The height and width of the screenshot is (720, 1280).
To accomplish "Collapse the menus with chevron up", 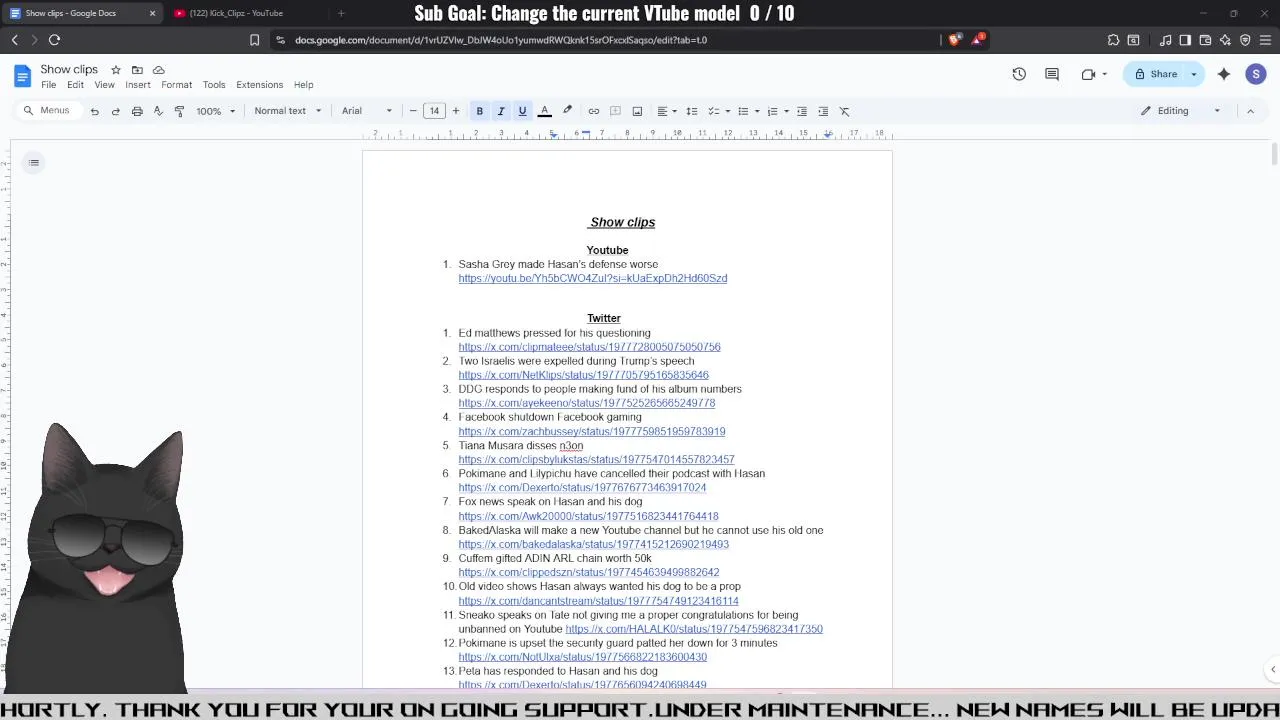I will point(1250,111).
